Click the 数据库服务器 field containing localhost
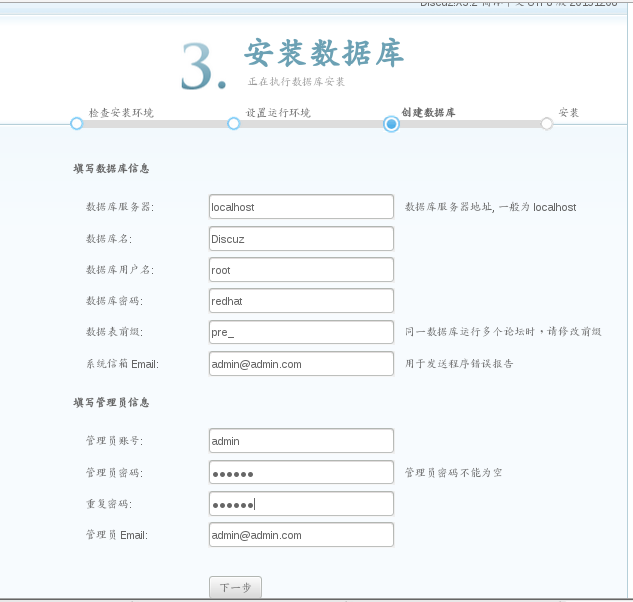This screenshot has width=633, height=602. (x=301, y=207)
